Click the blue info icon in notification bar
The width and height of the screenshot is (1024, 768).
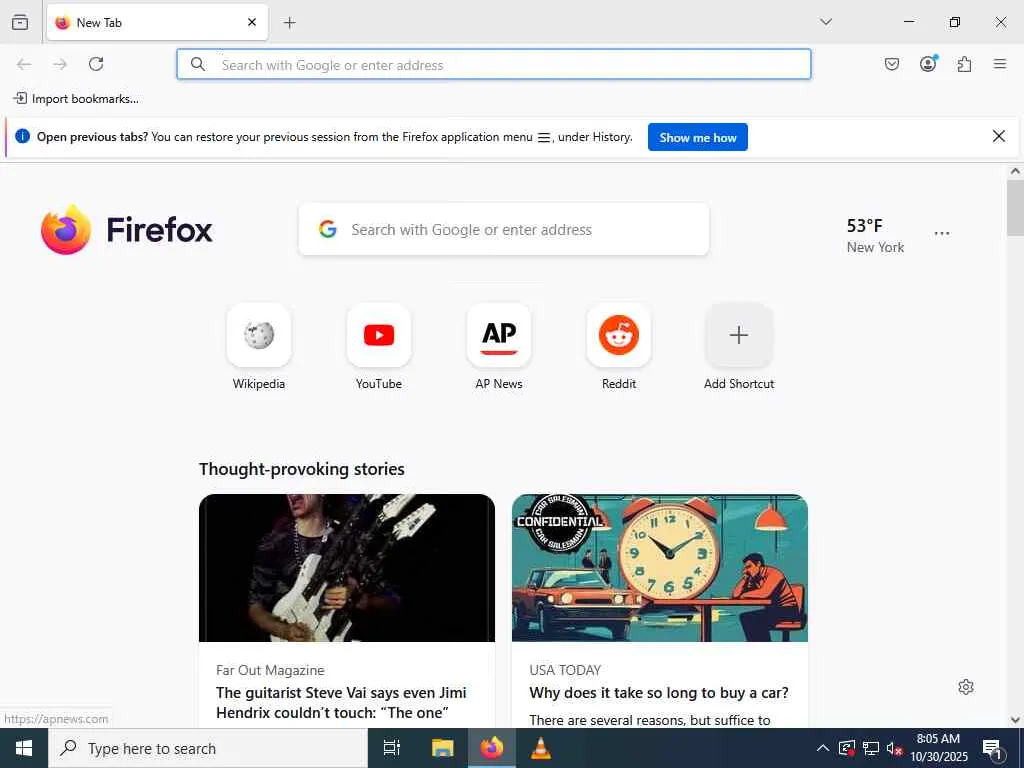(x=22, y=136)
